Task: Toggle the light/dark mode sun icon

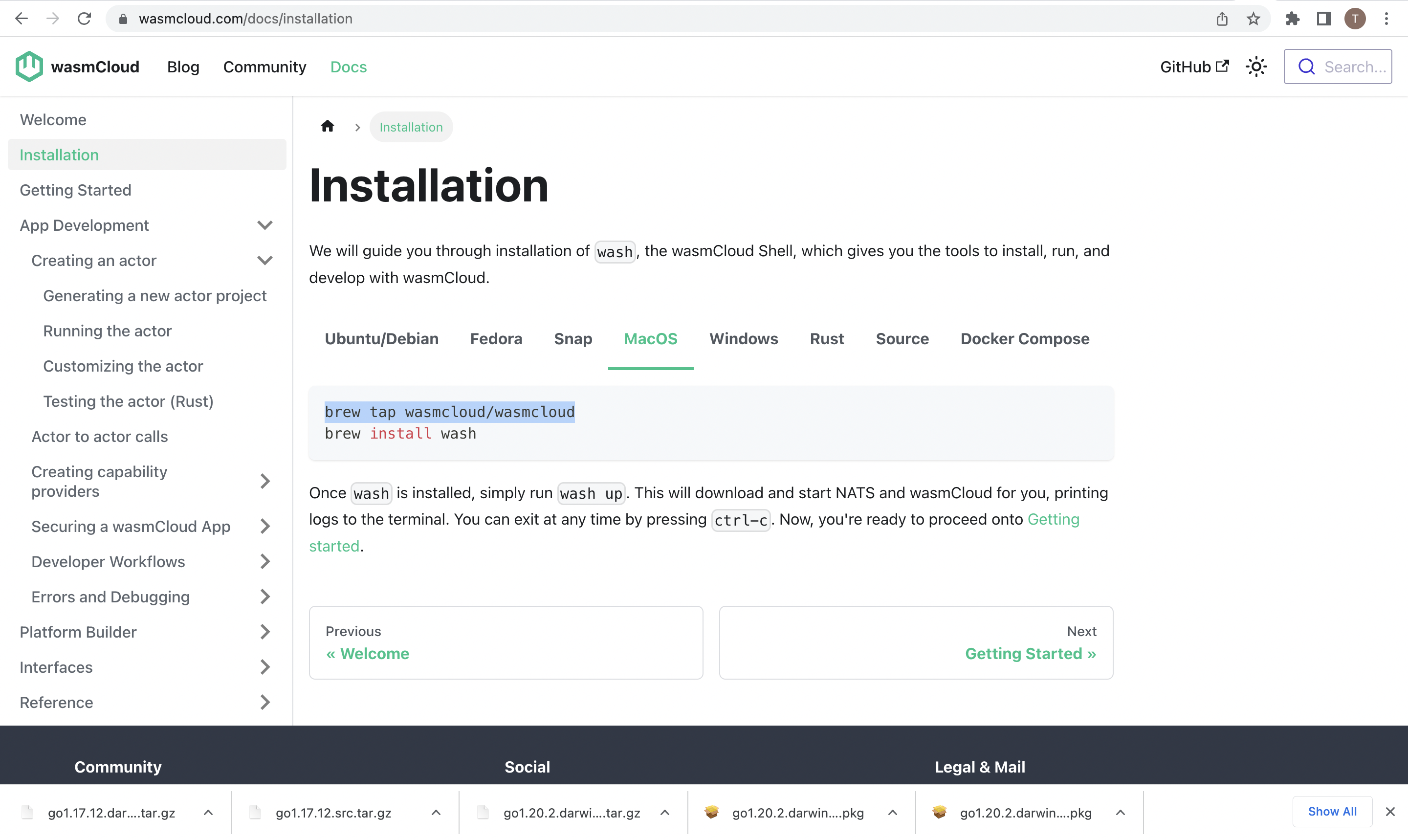Action: [1256, 67]
